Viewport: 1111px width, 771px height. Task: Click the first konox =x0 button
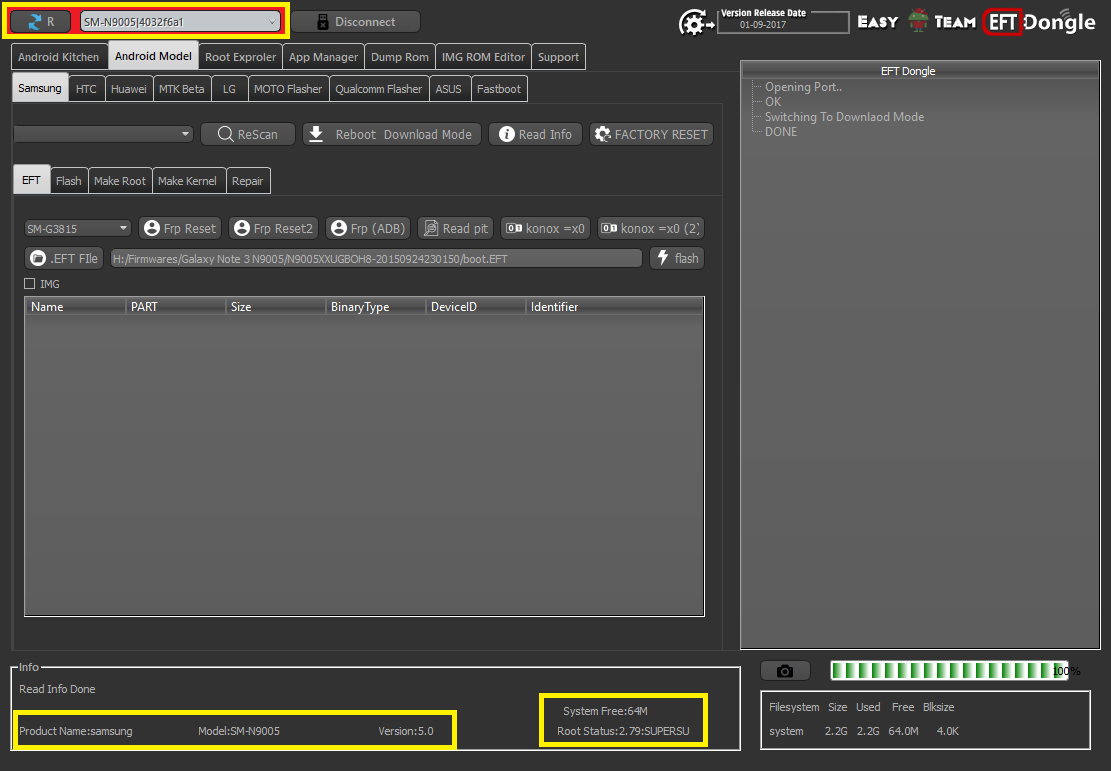[546, 228]
